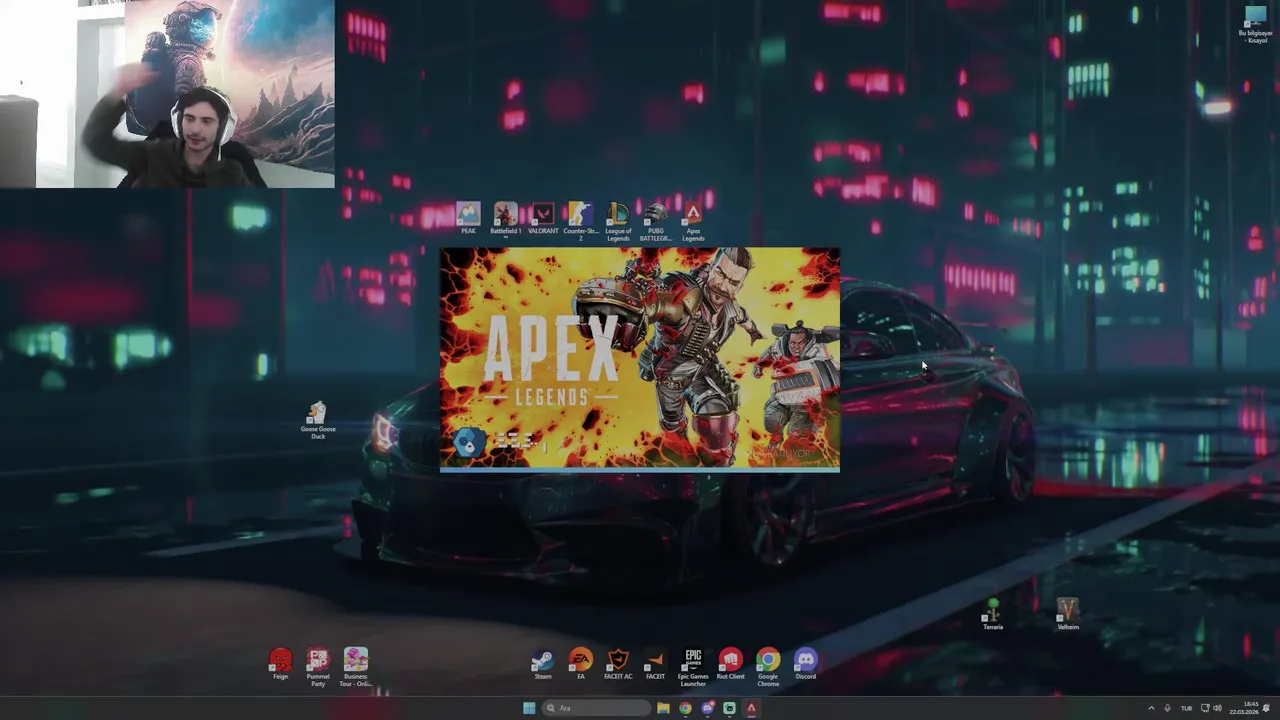1280x720 pixels.
Task: Switch to Chrome in the taskbar
Action: [x=685, y=708]
